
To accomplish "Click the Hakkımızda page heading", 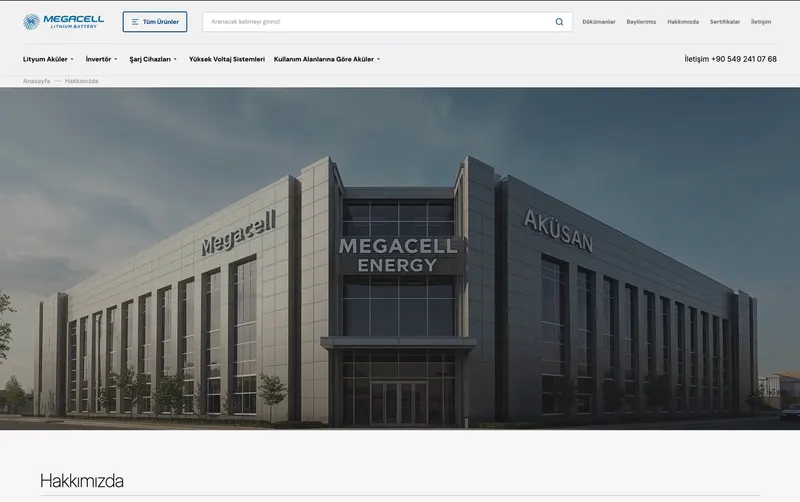I will pos(82,481).
